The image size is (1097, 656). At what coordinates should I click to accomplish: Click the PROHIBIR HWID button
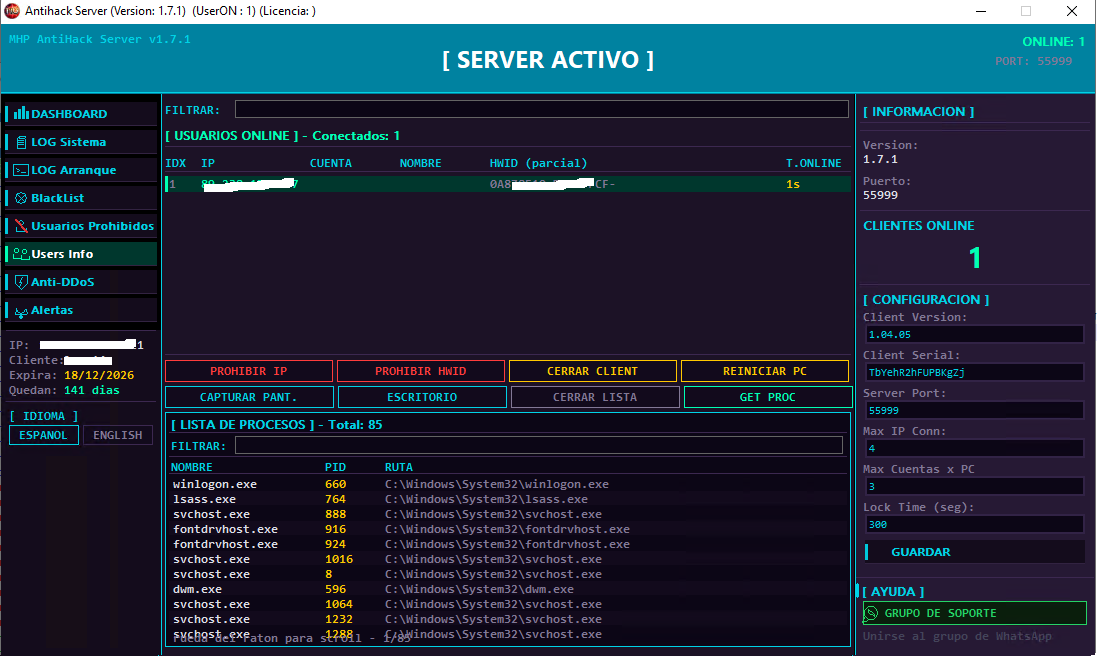[420, 371]
